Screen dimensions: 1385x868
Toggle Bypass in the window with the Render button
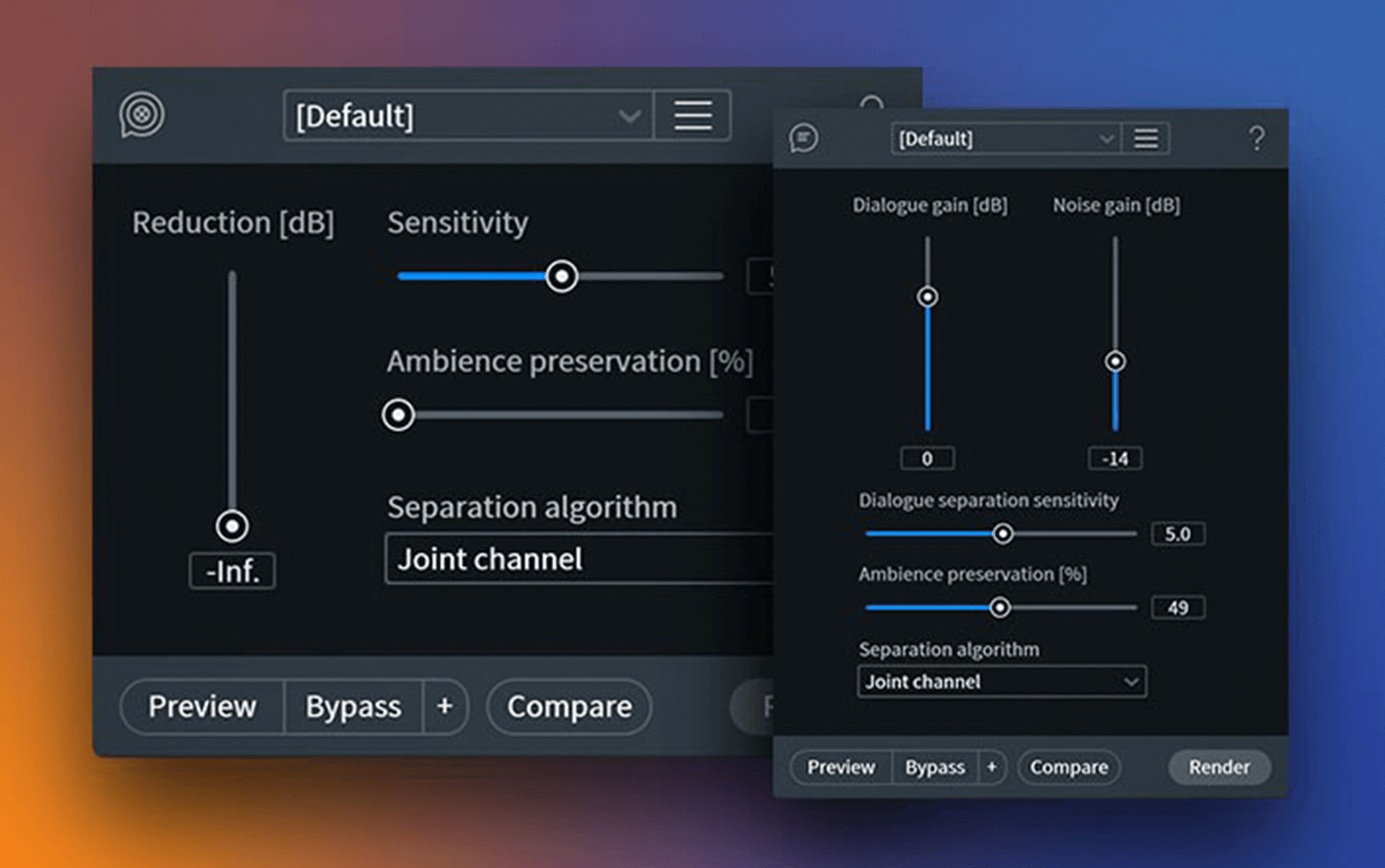coord(934,768)
